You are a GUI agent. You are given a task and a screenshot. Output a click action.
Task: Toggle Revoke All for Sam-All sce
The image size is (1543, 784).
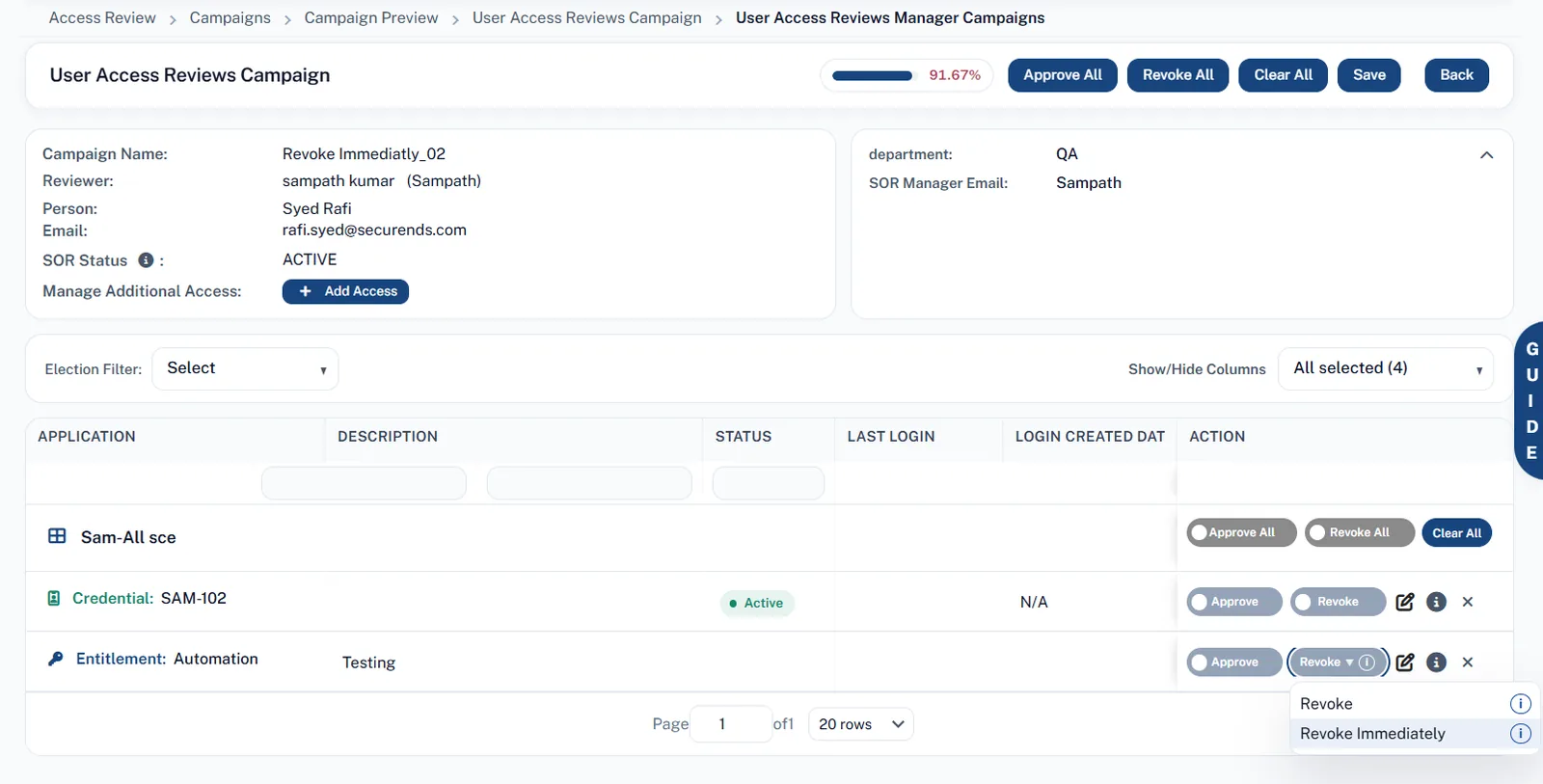click(x=1360, y=532)
